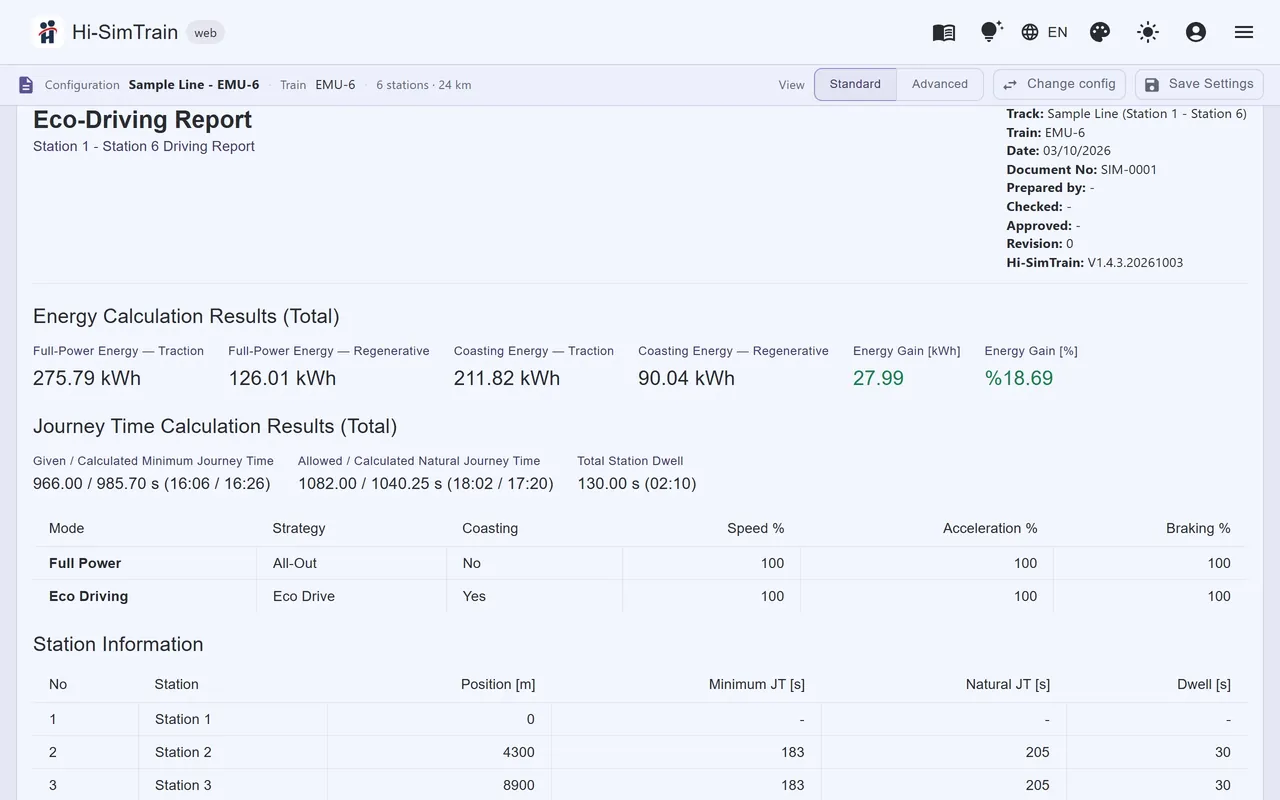Click the 'Eco Driving' mode row label
The width and height of the screenshot is (1280, 800).
89,596
